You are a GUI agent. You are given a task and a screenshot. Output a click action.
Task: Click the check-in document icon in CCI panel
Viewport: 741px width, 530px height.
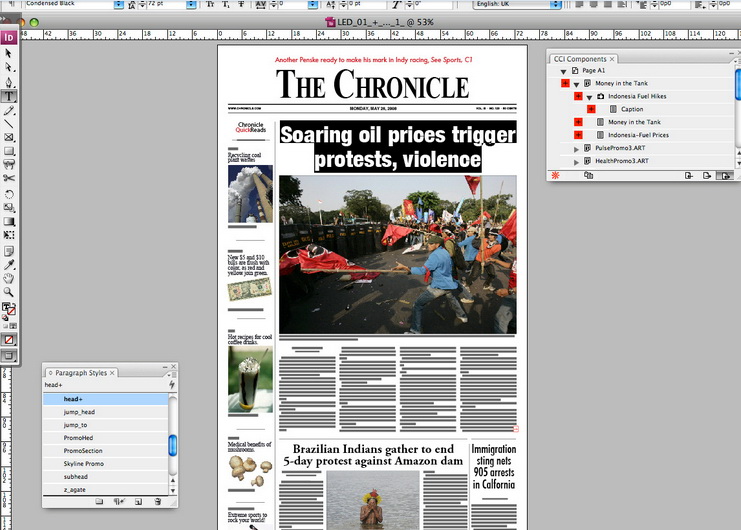pos(689,176)
